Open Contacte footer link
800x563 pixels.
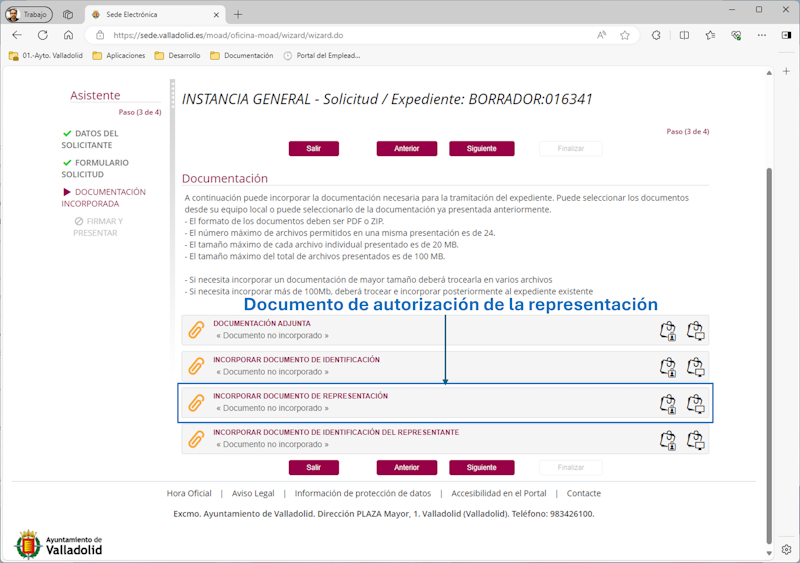click(x=584, y=494)
